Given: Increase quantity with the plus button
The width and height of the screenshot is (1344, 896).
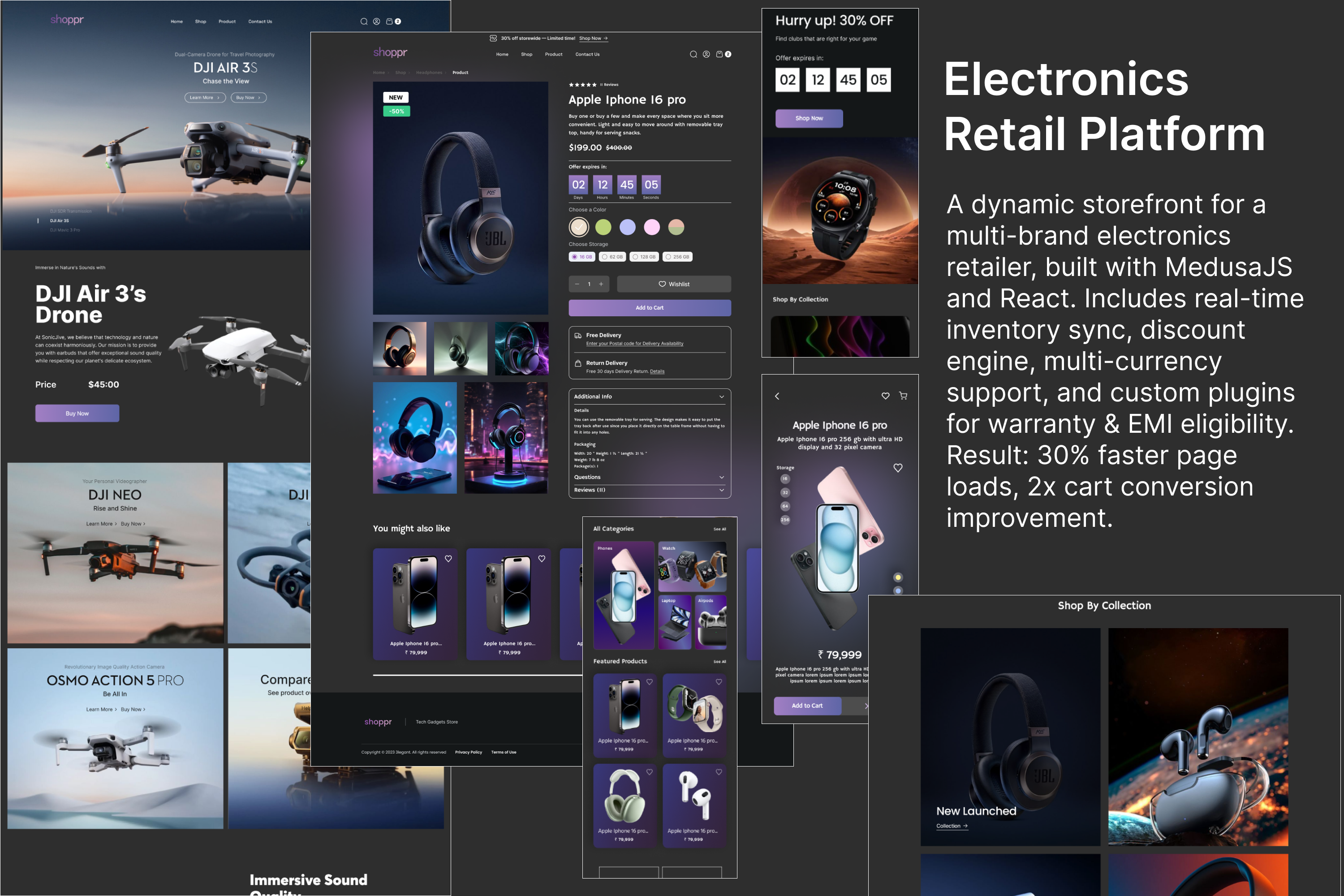Looking at the screenshot, I should click(601, 284).
